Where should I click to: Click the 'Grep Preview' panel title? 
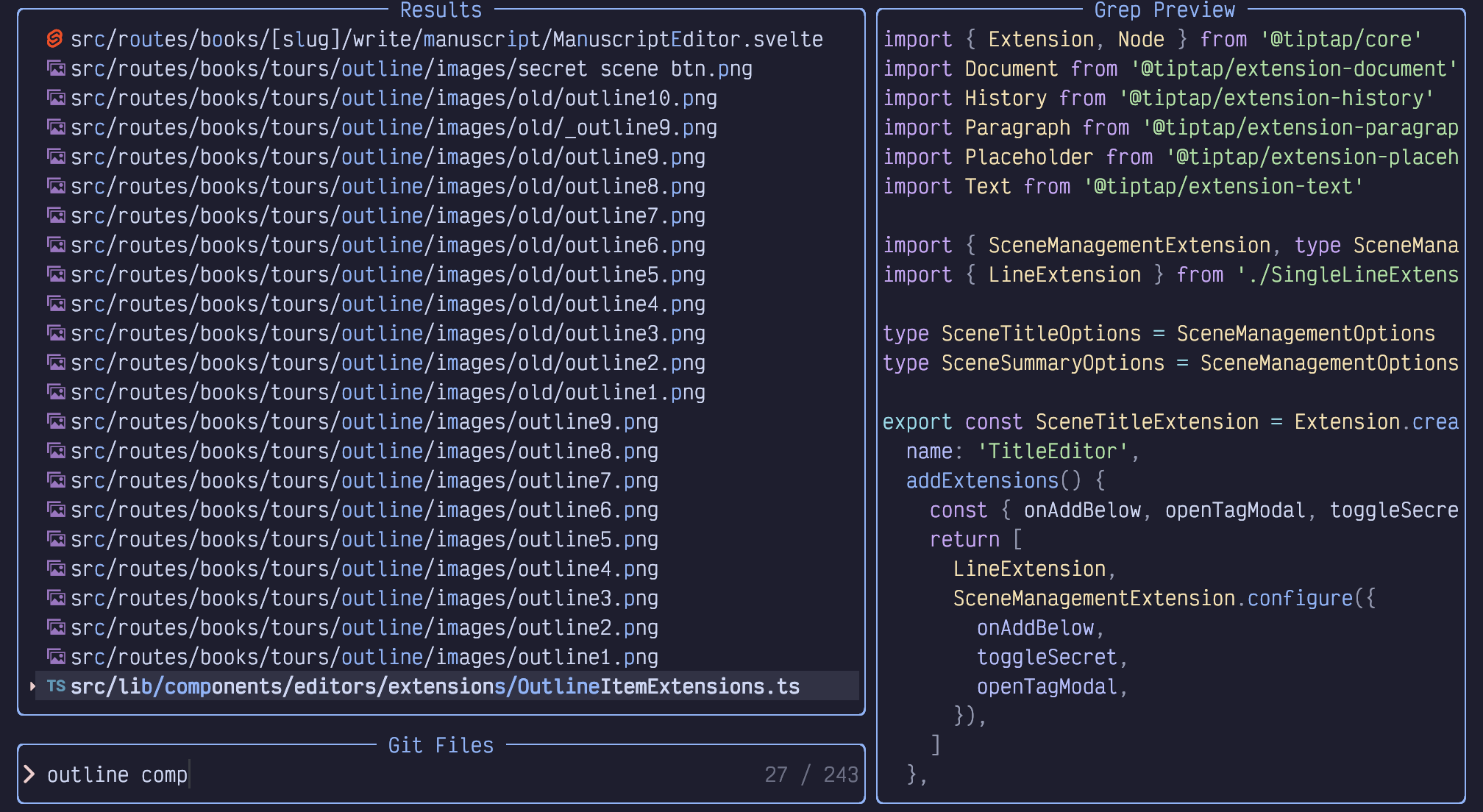1164,10
